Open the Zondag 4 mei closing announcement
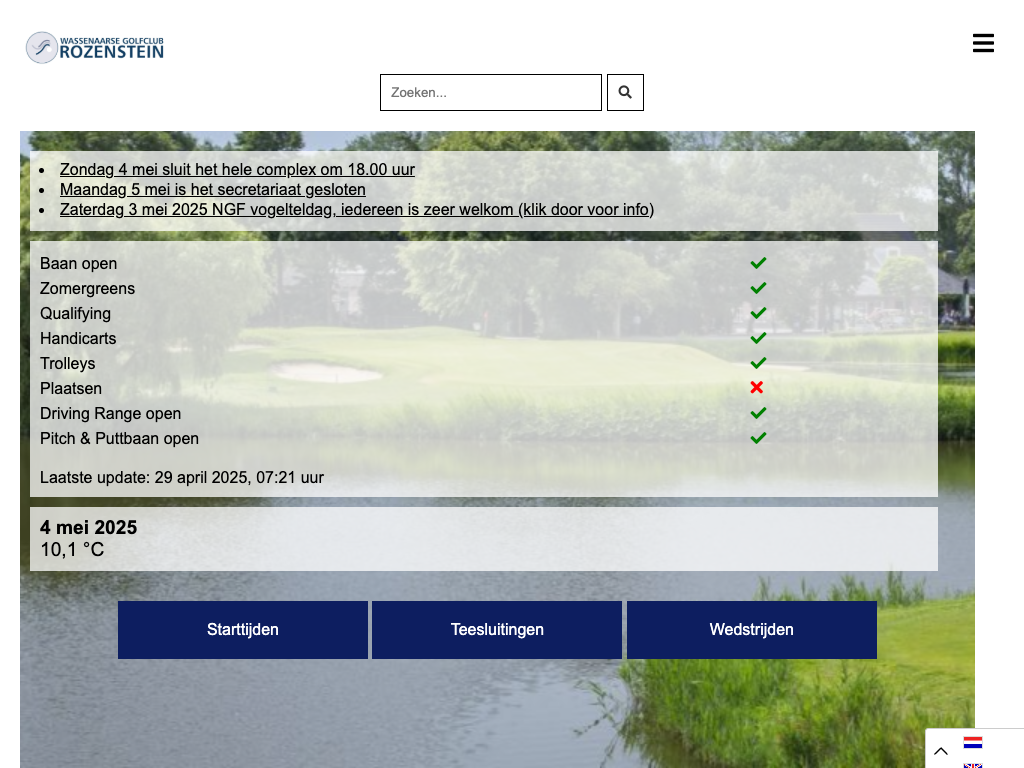Screen dimensions: 1024x768 pyautogui.click(x=237, y=170)
